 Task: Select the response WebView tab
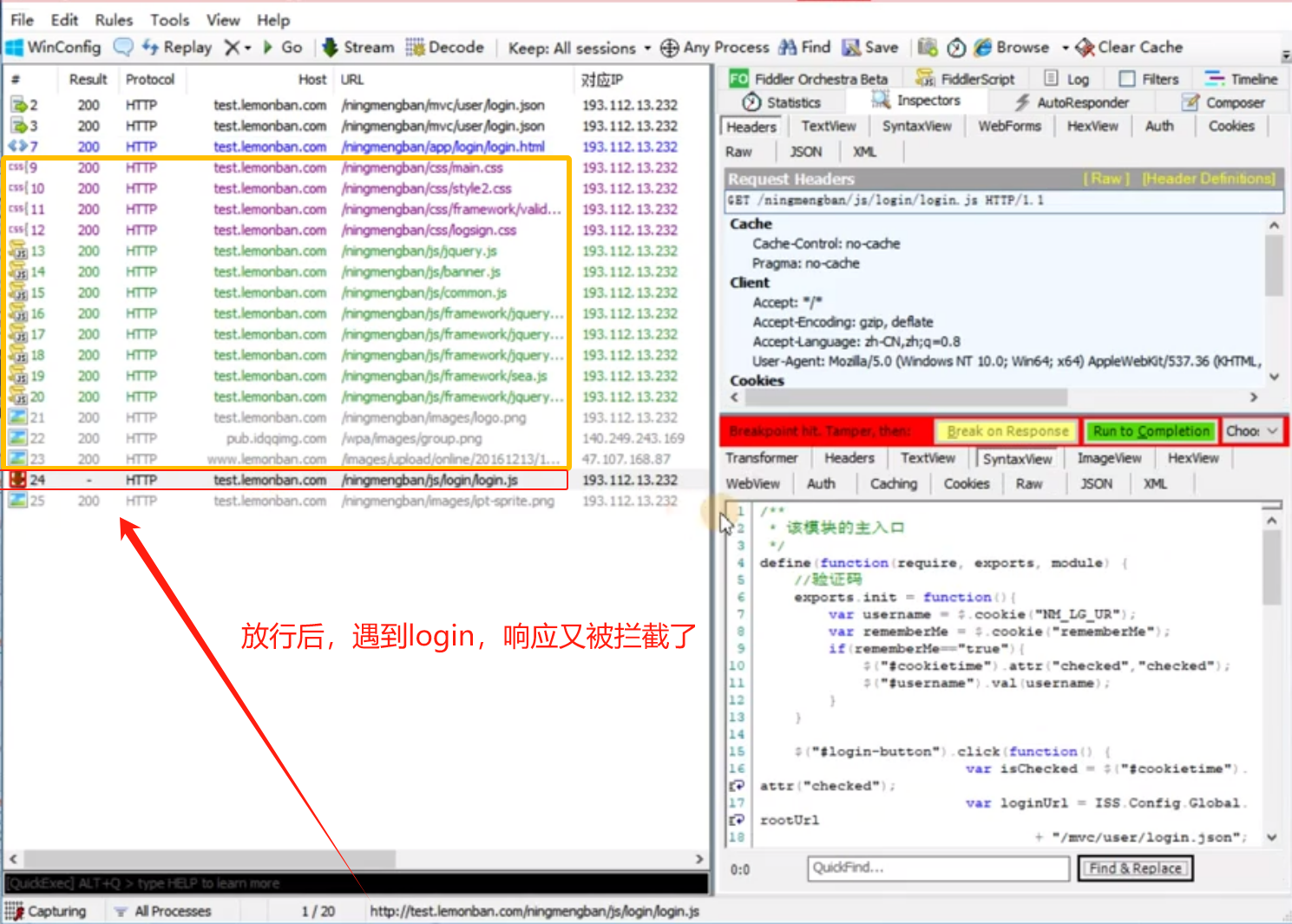pos(752,483)
